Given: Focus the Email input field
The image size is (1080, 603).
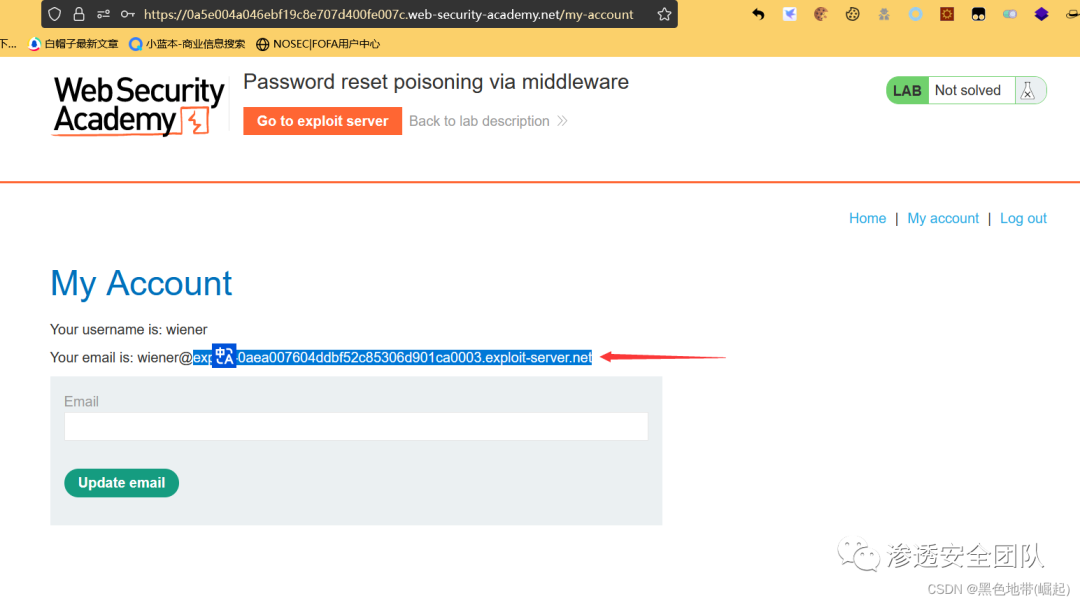Looking at the screenshot, I should tap(356, 427).
